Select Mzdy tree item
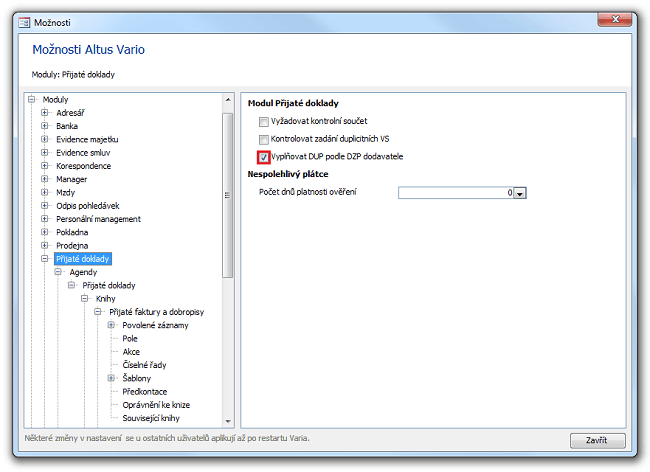The width and height of the screenshot is (650, 472). tap(65, 192)
